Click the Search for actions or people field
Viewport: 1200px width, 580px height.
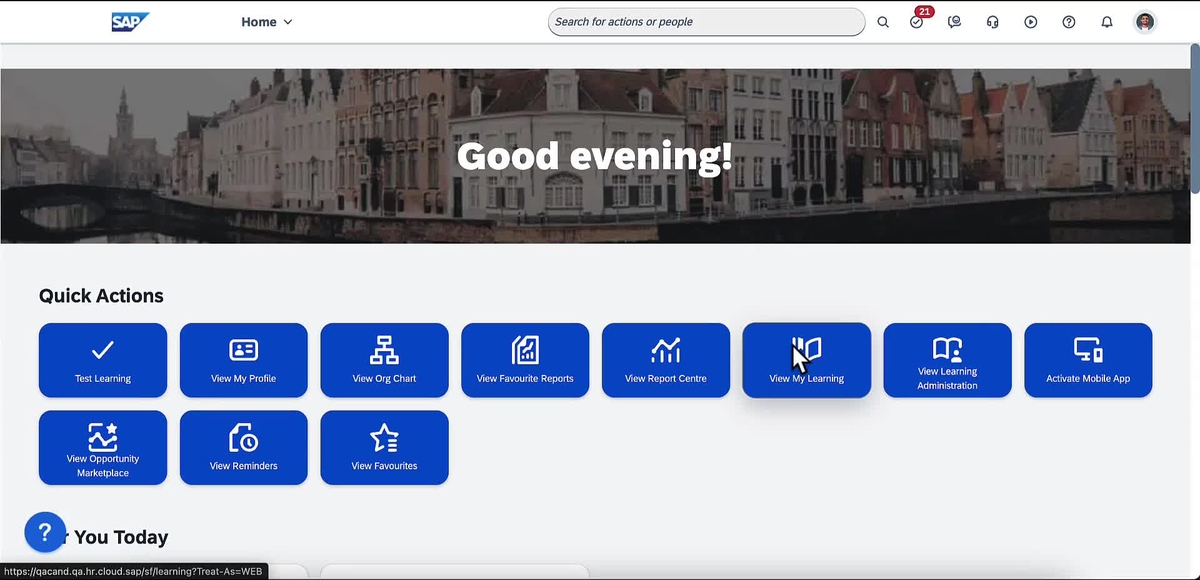coord(705,21)
